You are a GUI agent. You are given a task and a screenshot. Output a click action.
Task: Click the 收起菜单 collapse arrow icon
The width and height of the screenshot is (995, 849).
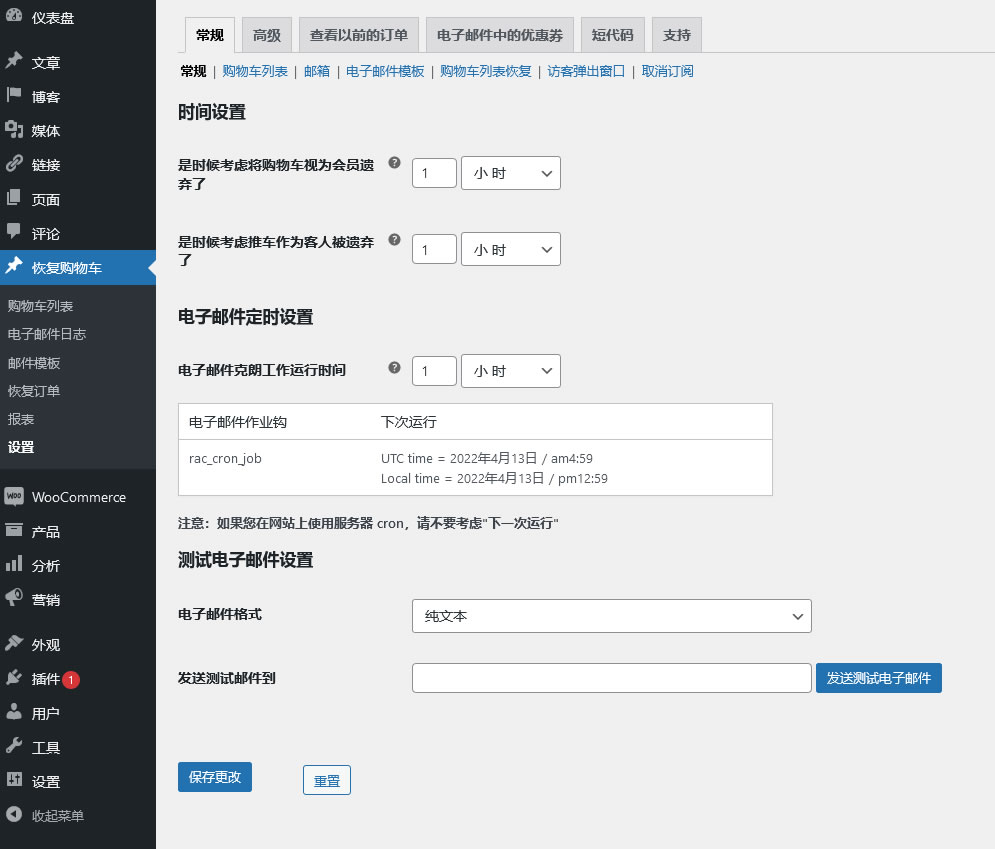(14, 814)
